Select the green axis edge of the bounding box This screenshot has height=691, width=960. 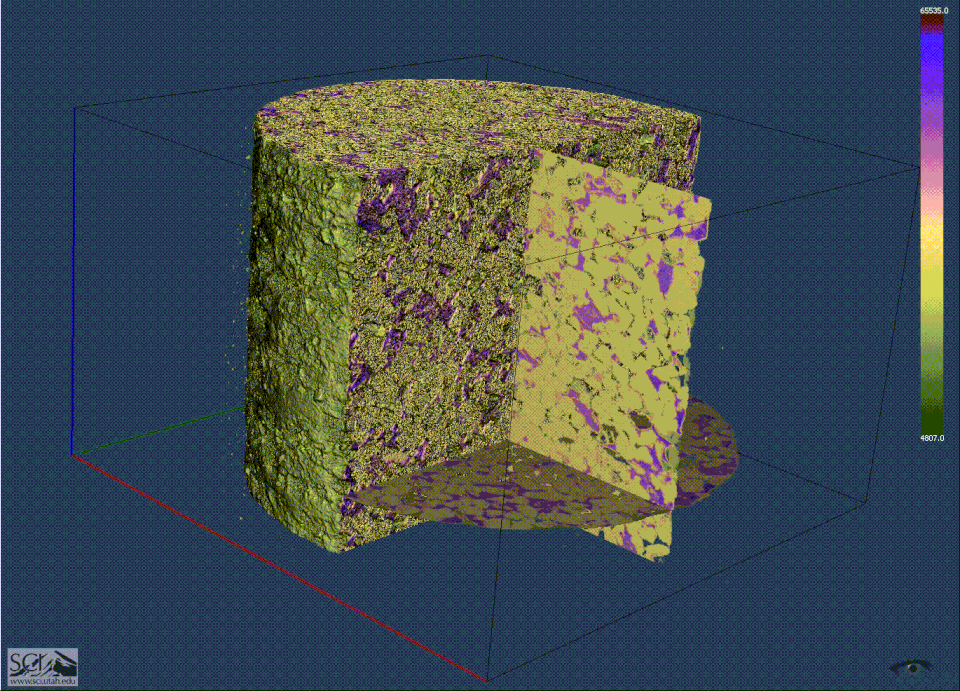(160, 430)
